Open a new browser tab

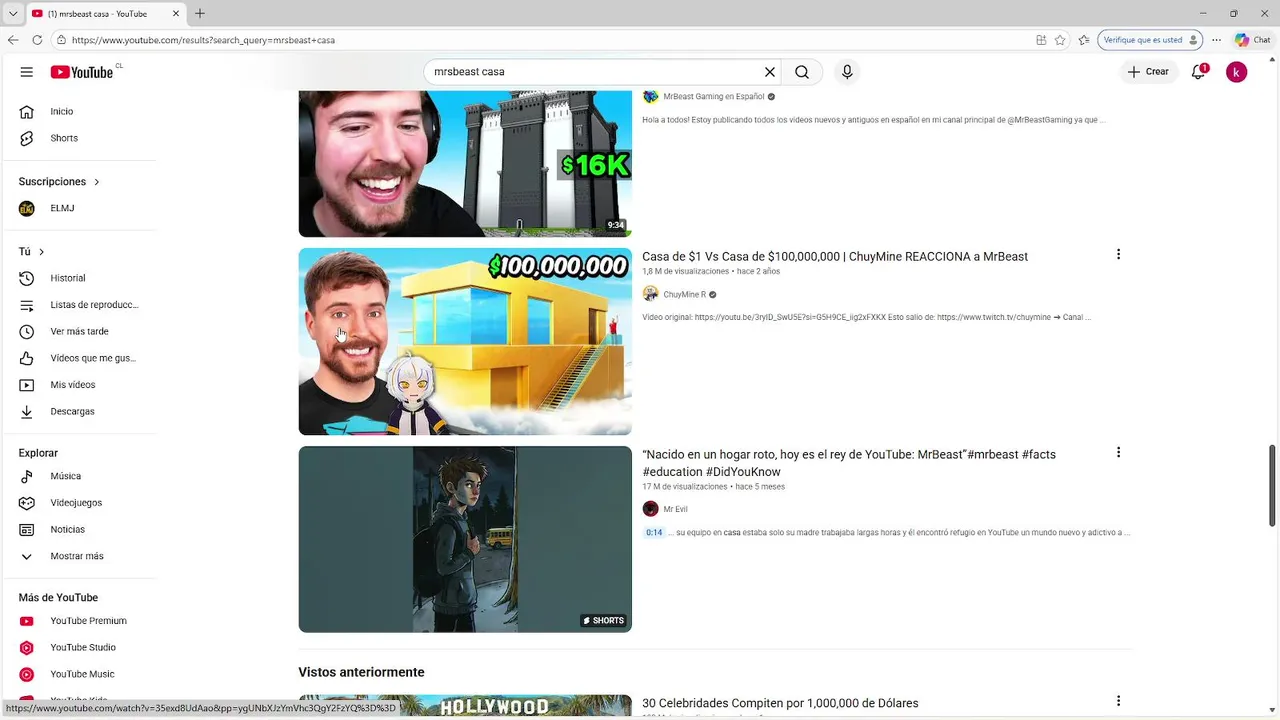tap(200, 13)
